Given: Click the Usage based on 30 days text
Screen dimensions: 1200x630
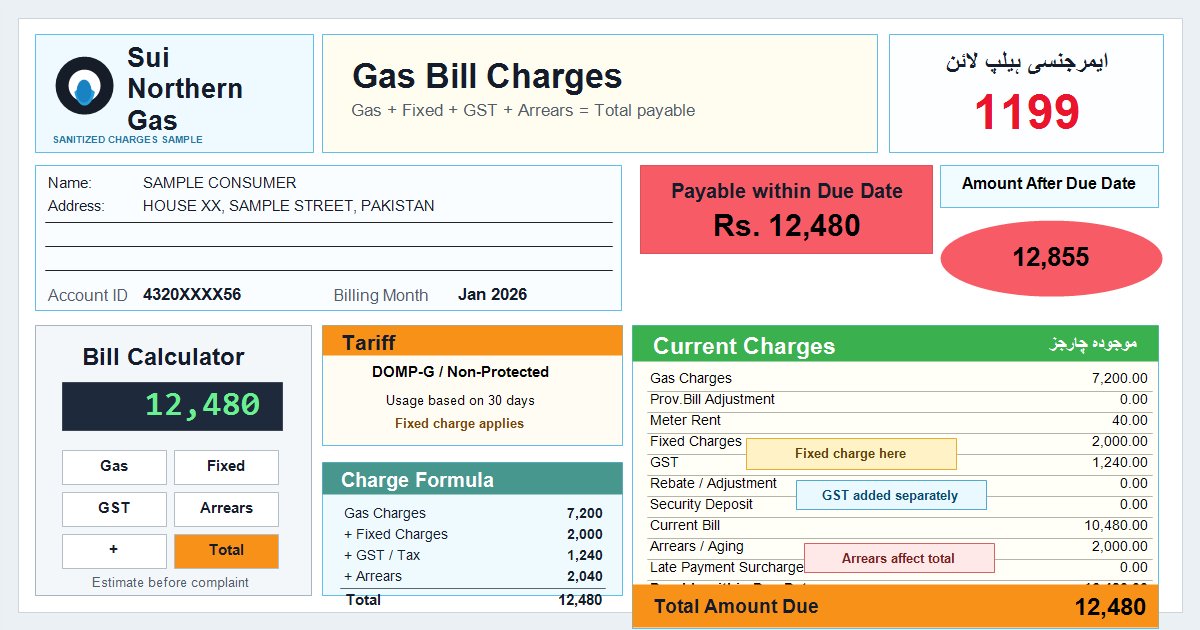Looking at the screenshot, I should tap(460, 400).
